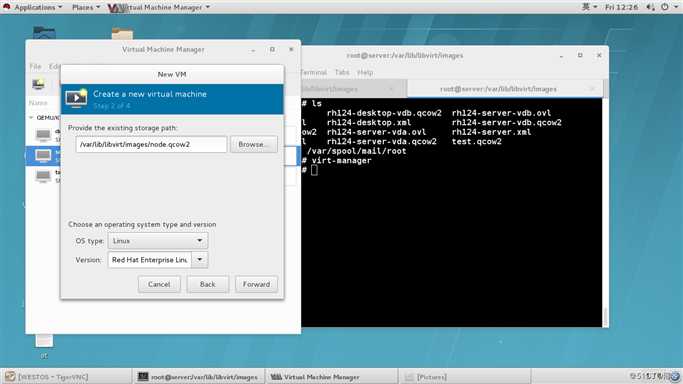This screenshot has height=384, width=683.
Task: Open the desktop file icon at bottom left
Action: [x=44, y=341]
